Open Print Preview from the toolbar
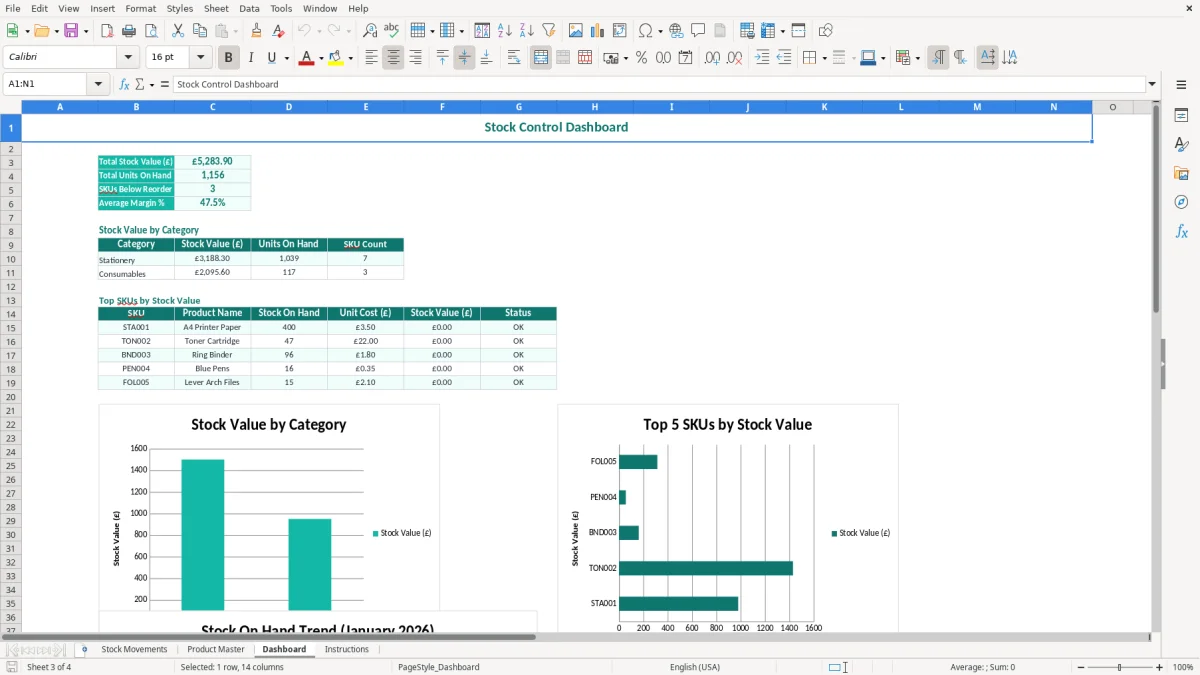The image size is (1200, 675). (x=152, y=31)
